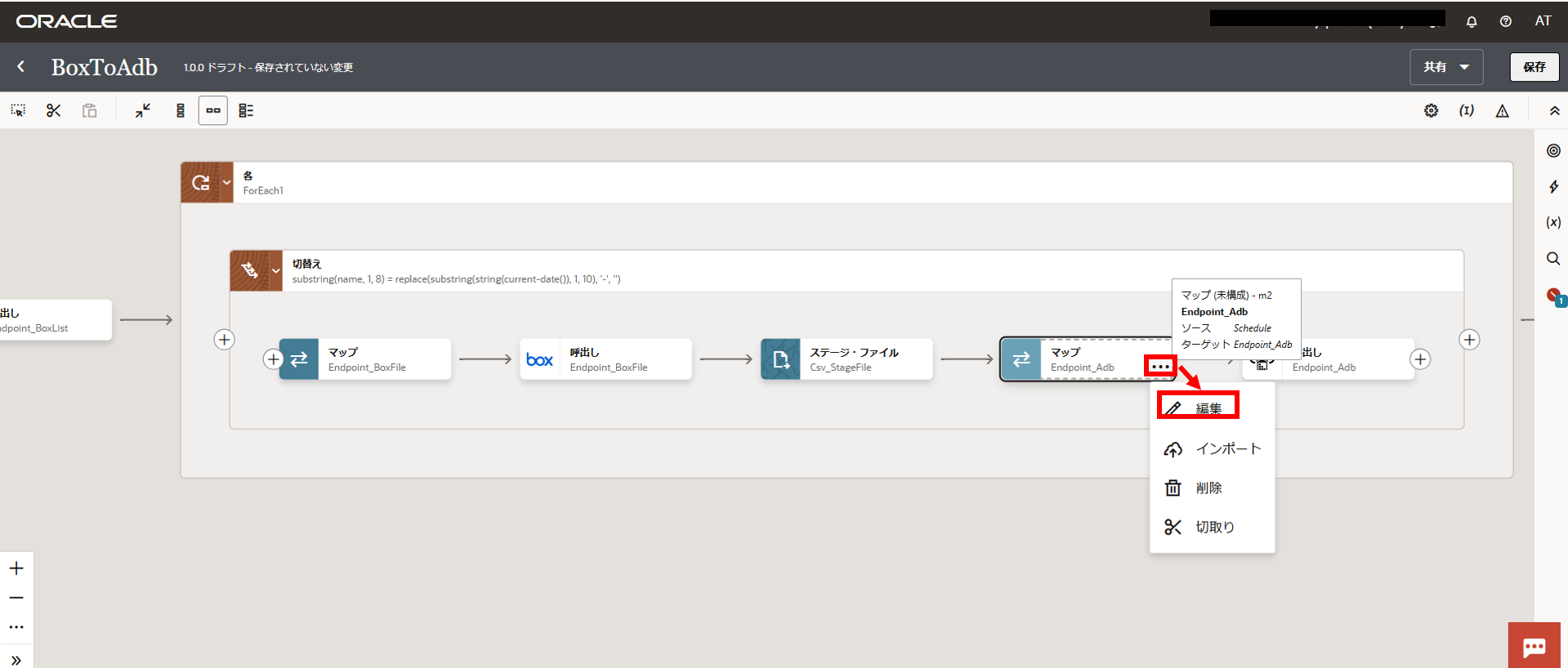Select the マップ Endpoint_BoxFile node
The width and height of the screenshot is (1568, 668).
click(365, 359)
